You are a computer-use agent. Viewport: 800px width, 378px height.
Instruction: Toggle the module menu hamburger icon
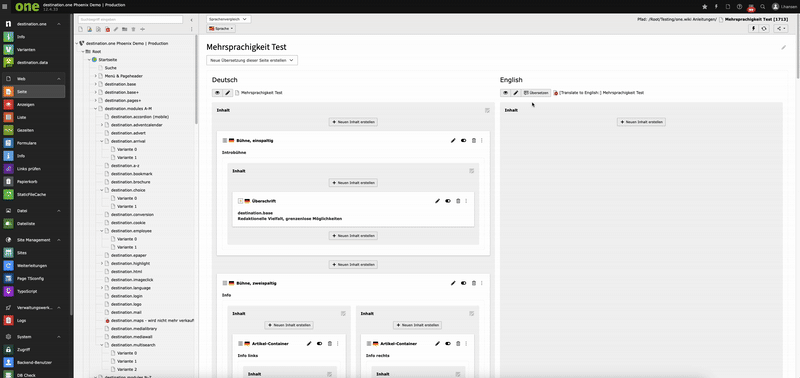[5, 7]
